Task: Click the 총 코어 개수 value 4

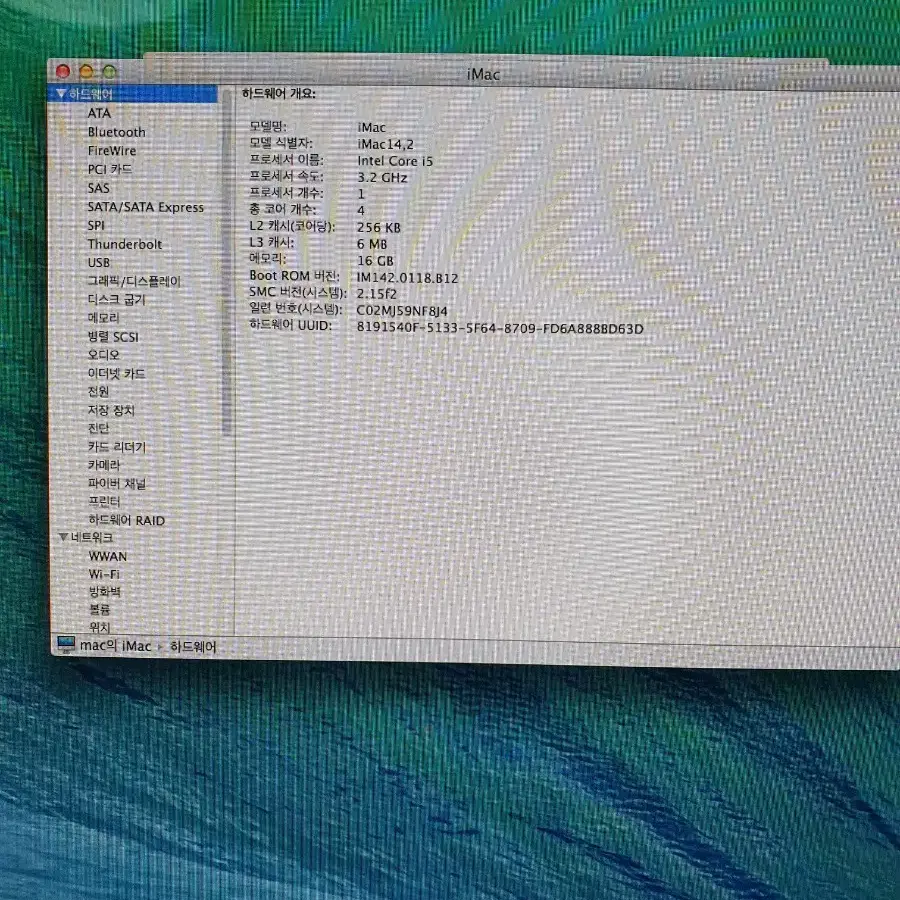Action: [361, 211]
